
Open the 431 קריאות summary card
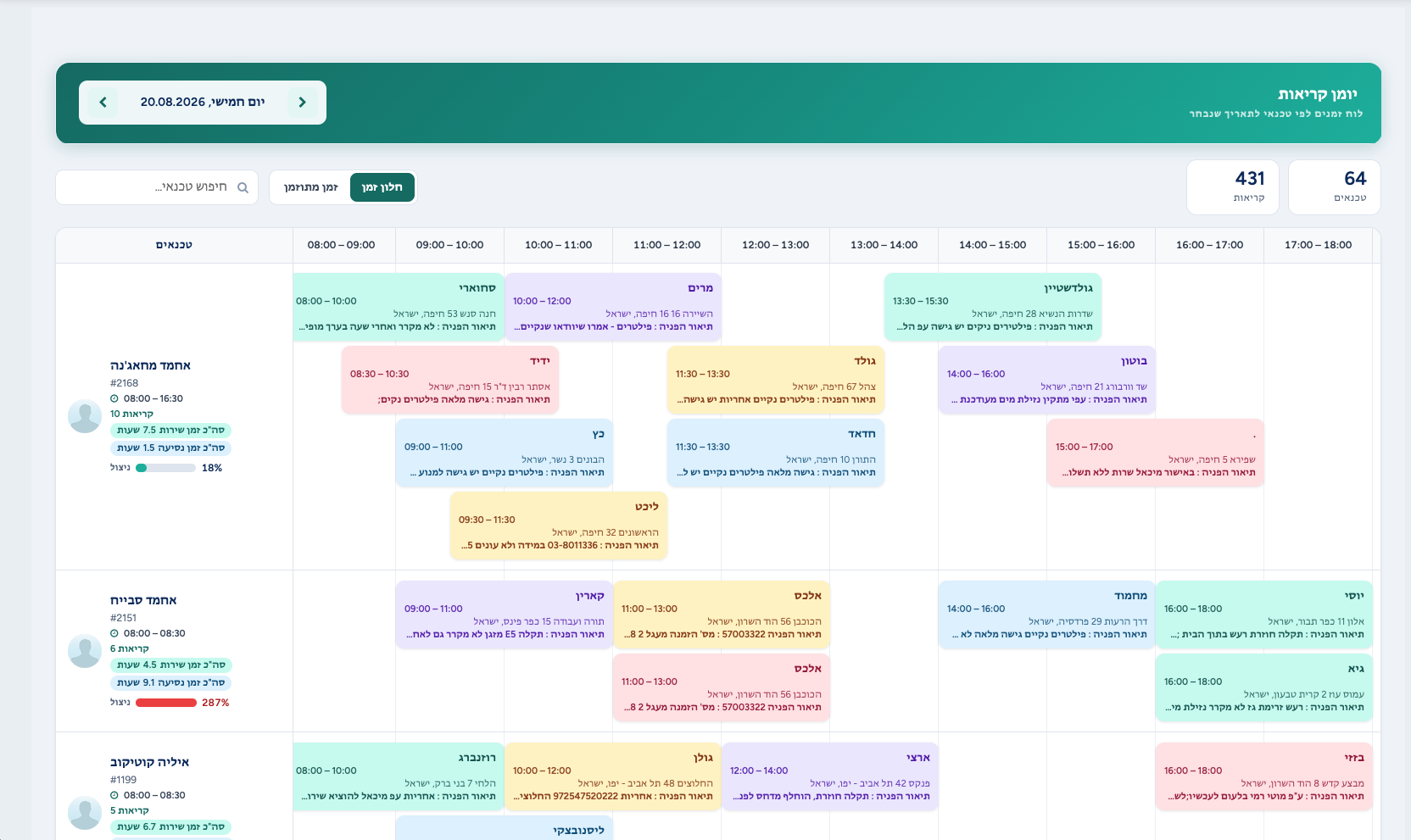pyautogui.click(x=1232, y=187)
